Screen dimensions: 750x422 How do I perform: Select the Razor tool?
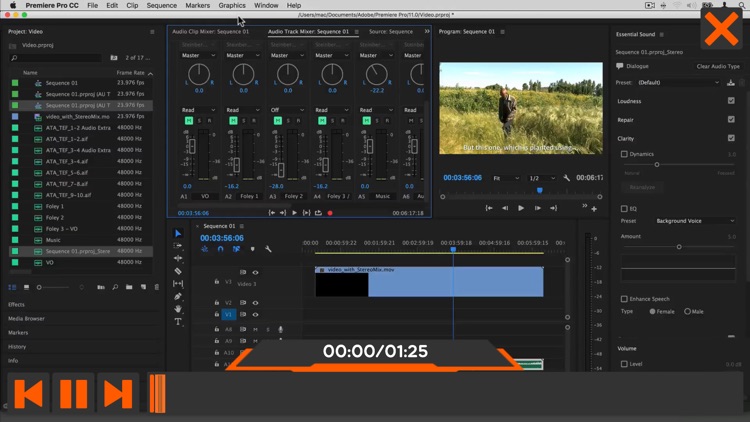(178, 271)
